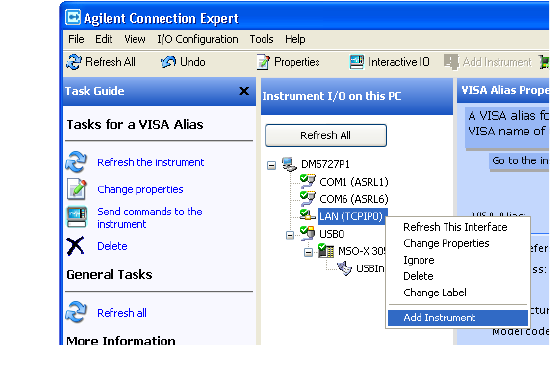This screenshot has height=374, width=551.
Task: Select COM1 (ASRL1) in the tree
Action: point(354,182)
